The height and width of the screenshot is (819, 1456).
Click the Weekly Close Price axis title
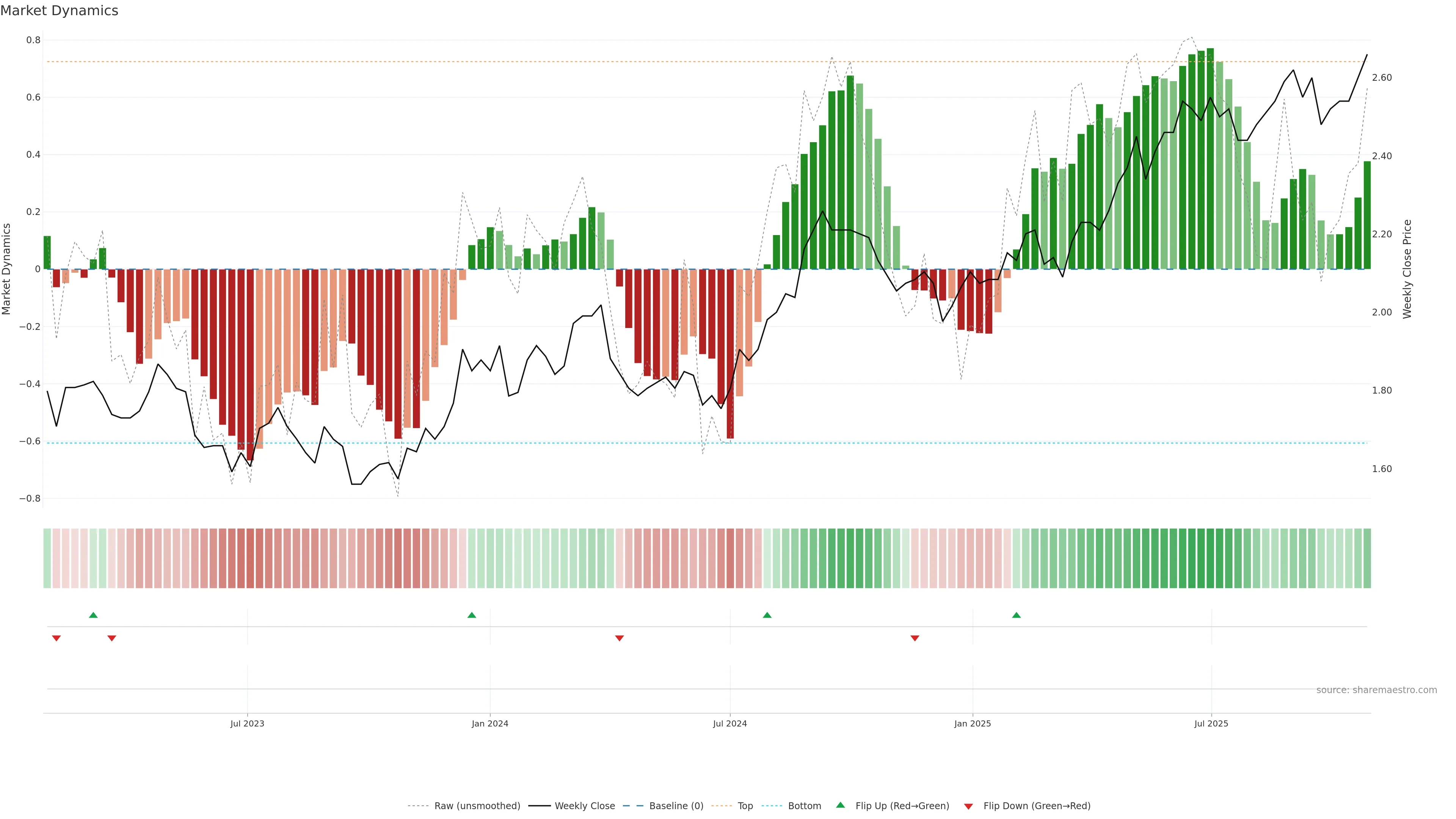(1407, 269)
